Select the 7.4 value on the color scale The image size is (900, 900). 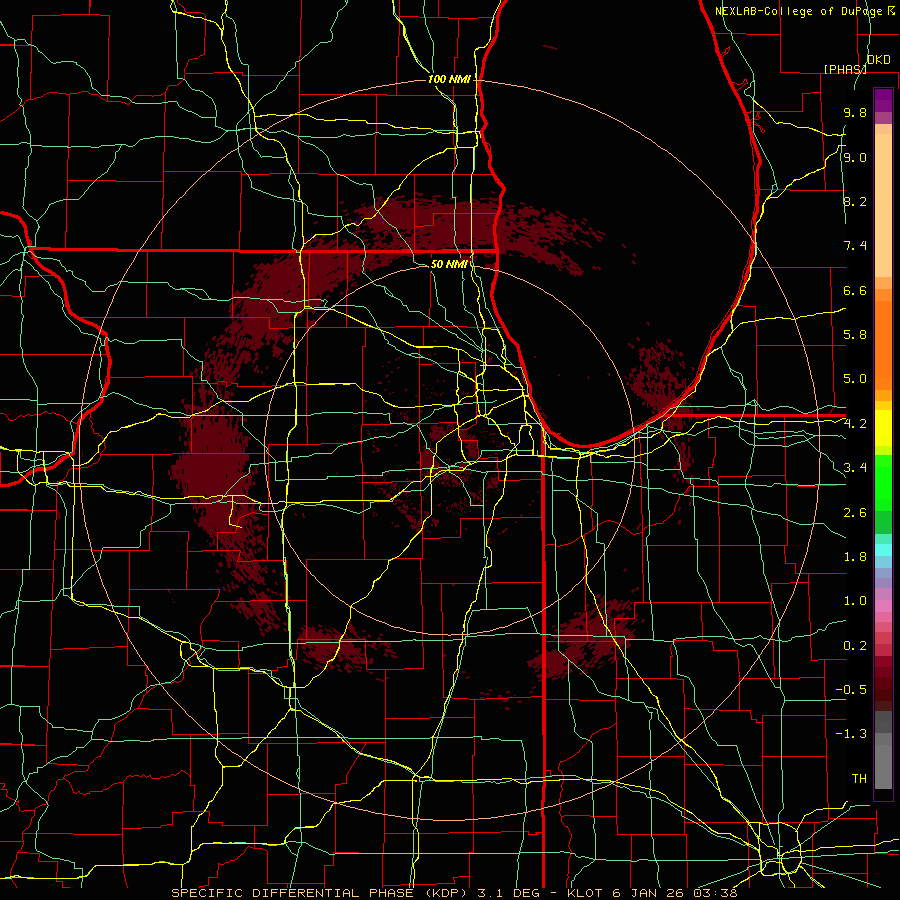(x=855, y=246)
